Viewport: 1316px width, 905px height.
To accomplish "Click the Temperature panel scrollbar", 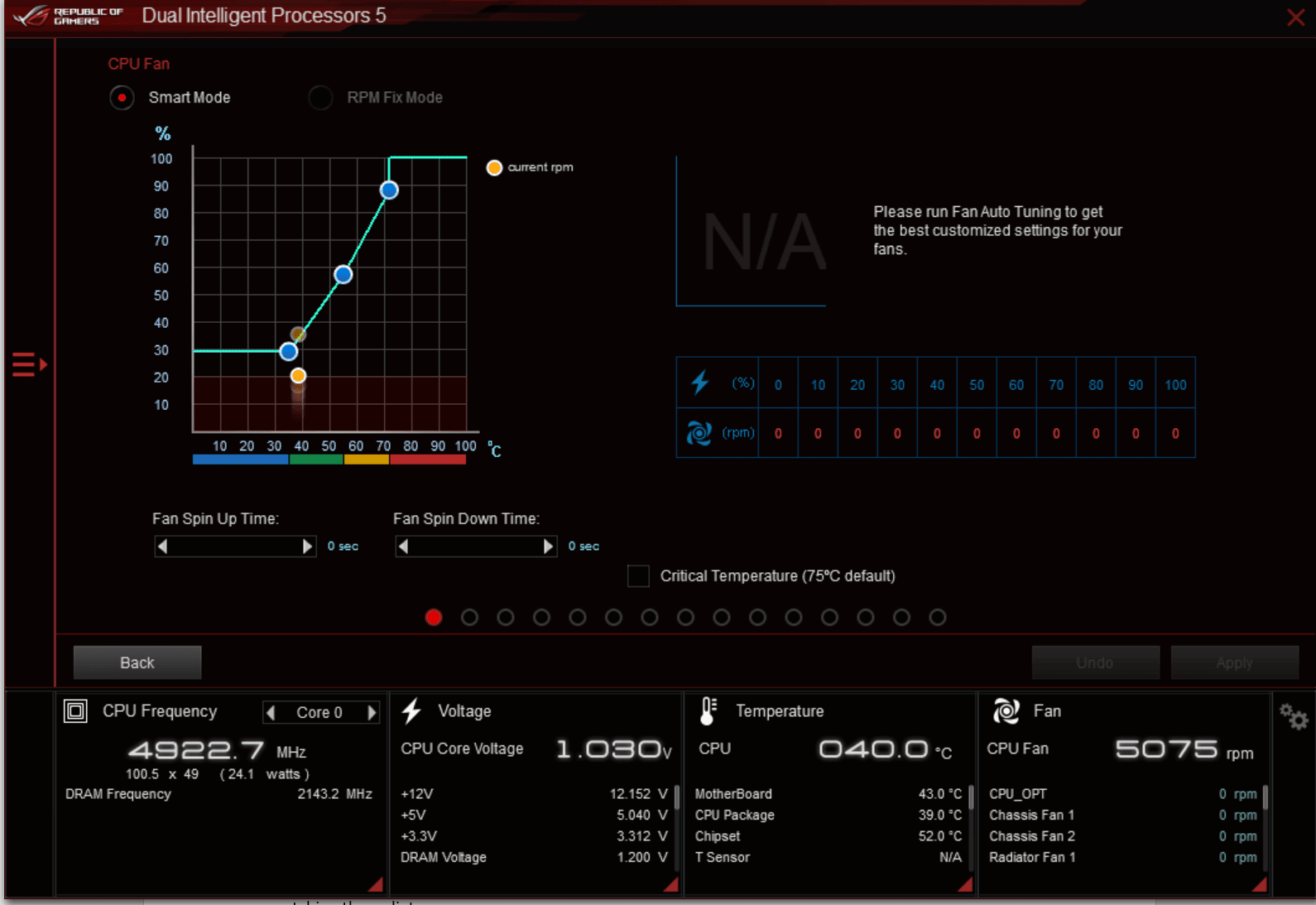I will point(971,797).
